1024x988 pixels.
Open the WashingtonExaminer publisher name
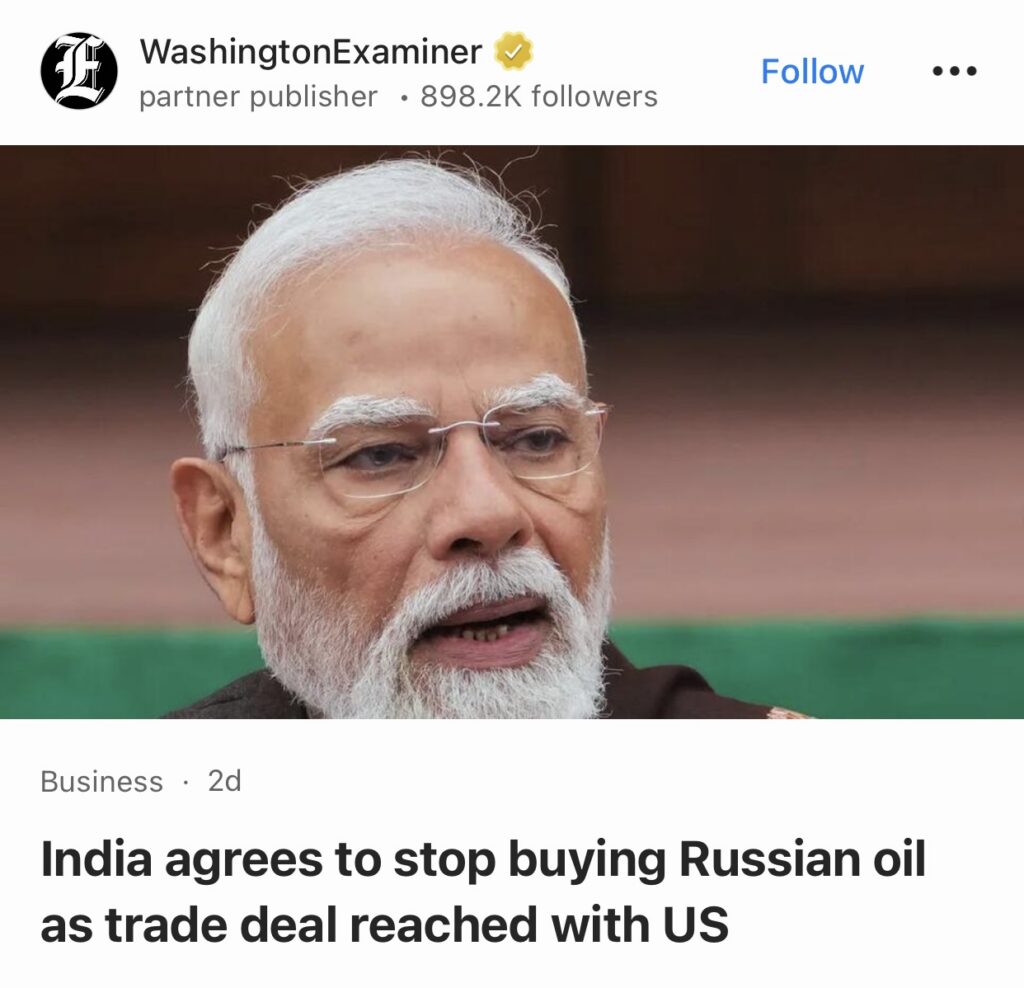(x=311, y=52)
